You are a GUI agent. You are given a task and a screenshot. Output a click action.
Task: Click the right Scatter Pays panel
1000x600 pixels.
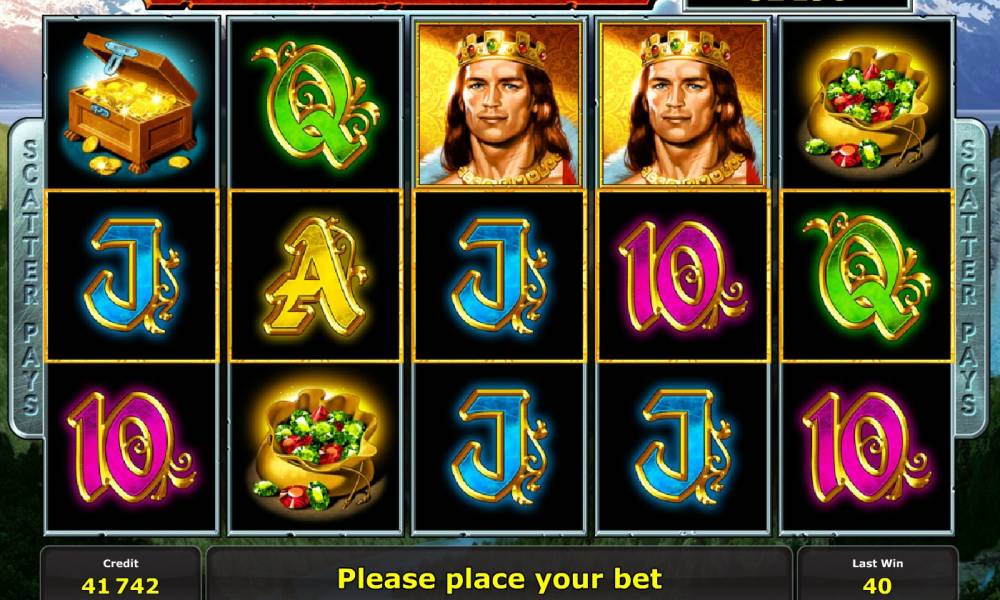(x=970, y=277)
